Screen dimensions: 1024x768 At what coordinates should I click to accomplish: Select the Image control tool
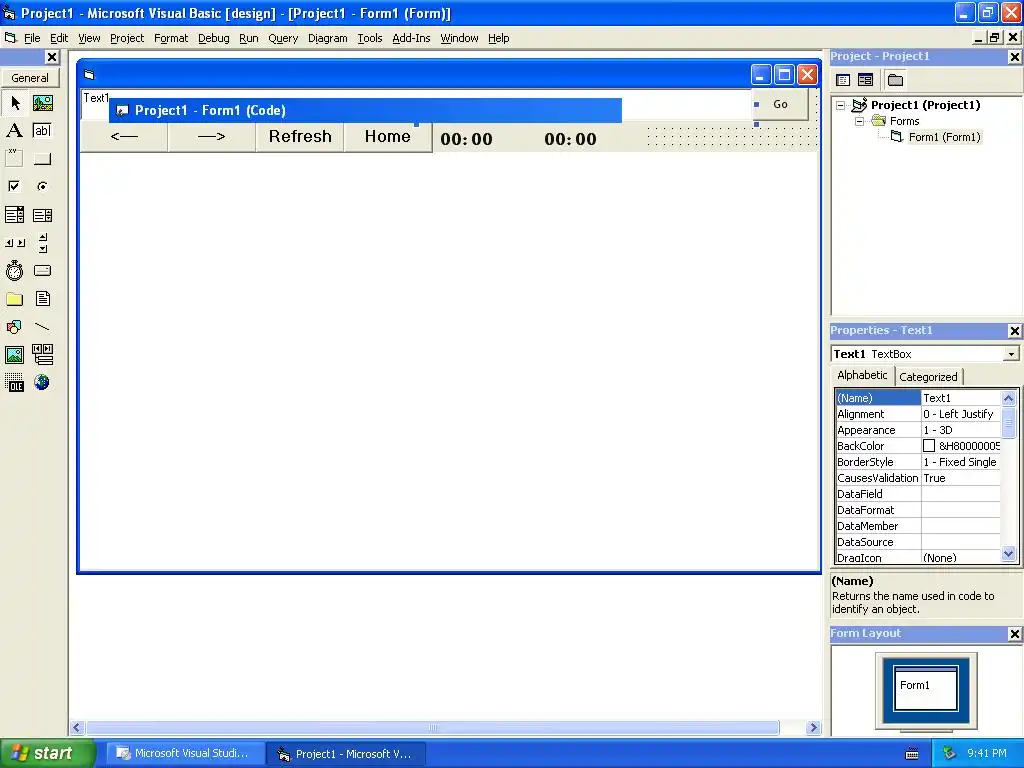coord(14,355)
